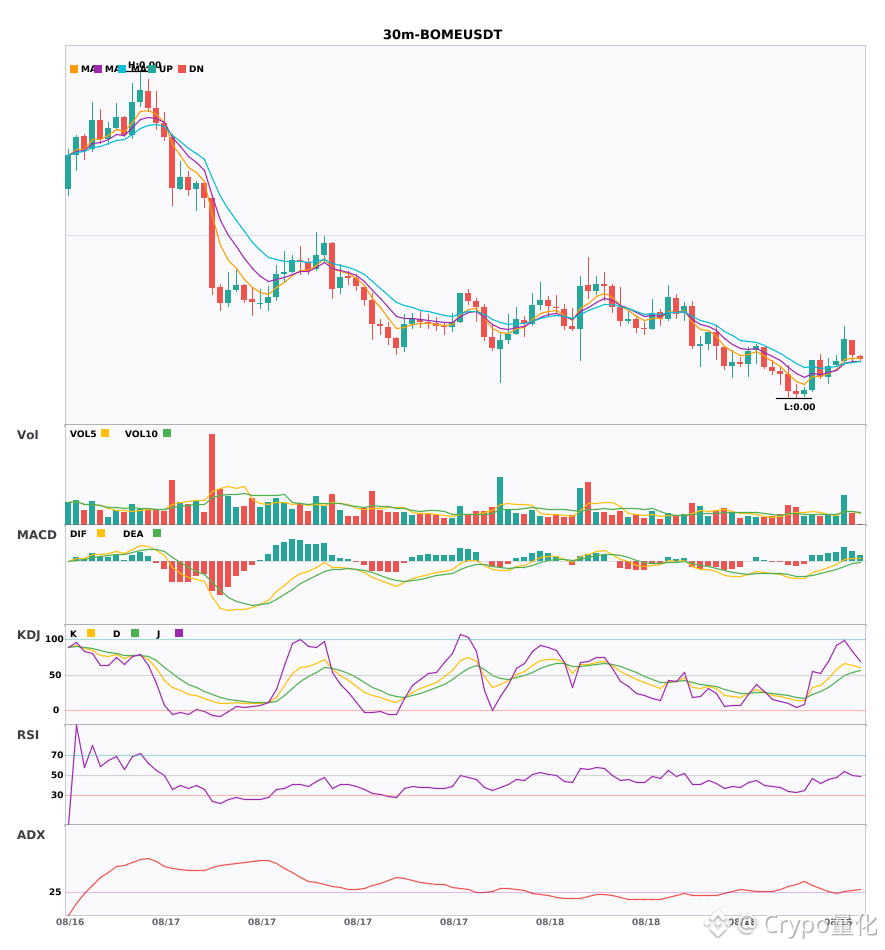Viewport: 885px width, 950px height.
Task: Click the green D legend swatch
Action: 135,633
